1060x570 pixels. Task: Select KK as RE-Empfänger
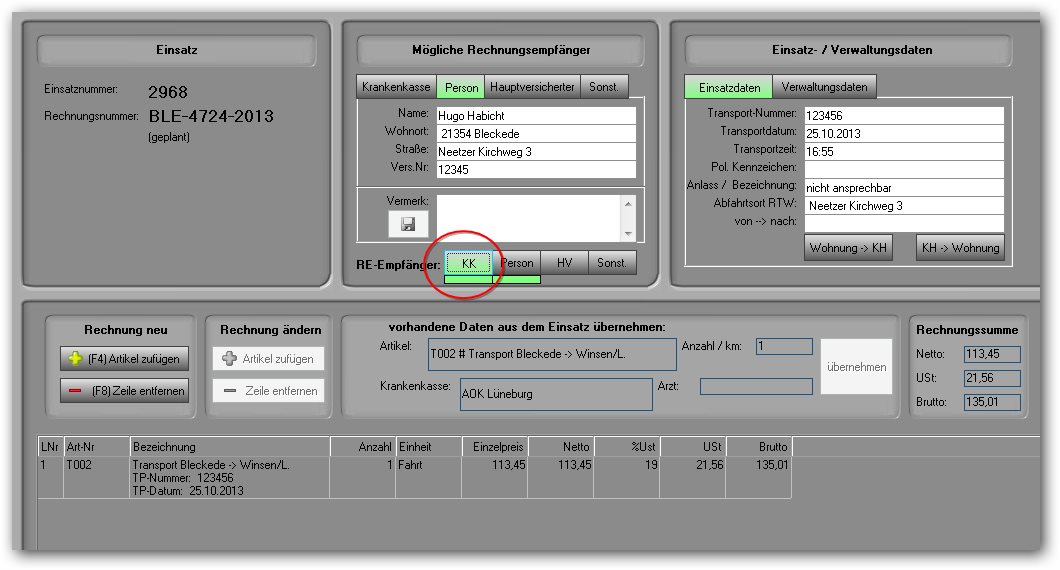pyautogui.click(x=468, y=263)
